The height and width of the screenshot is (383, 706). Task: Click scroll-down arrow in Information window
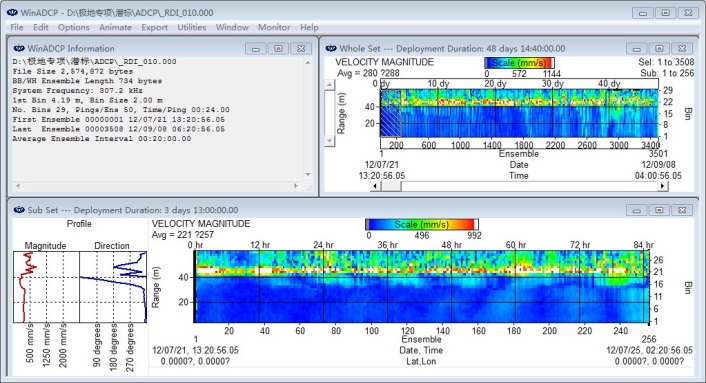pyautogui.click(x=308, y=174)
